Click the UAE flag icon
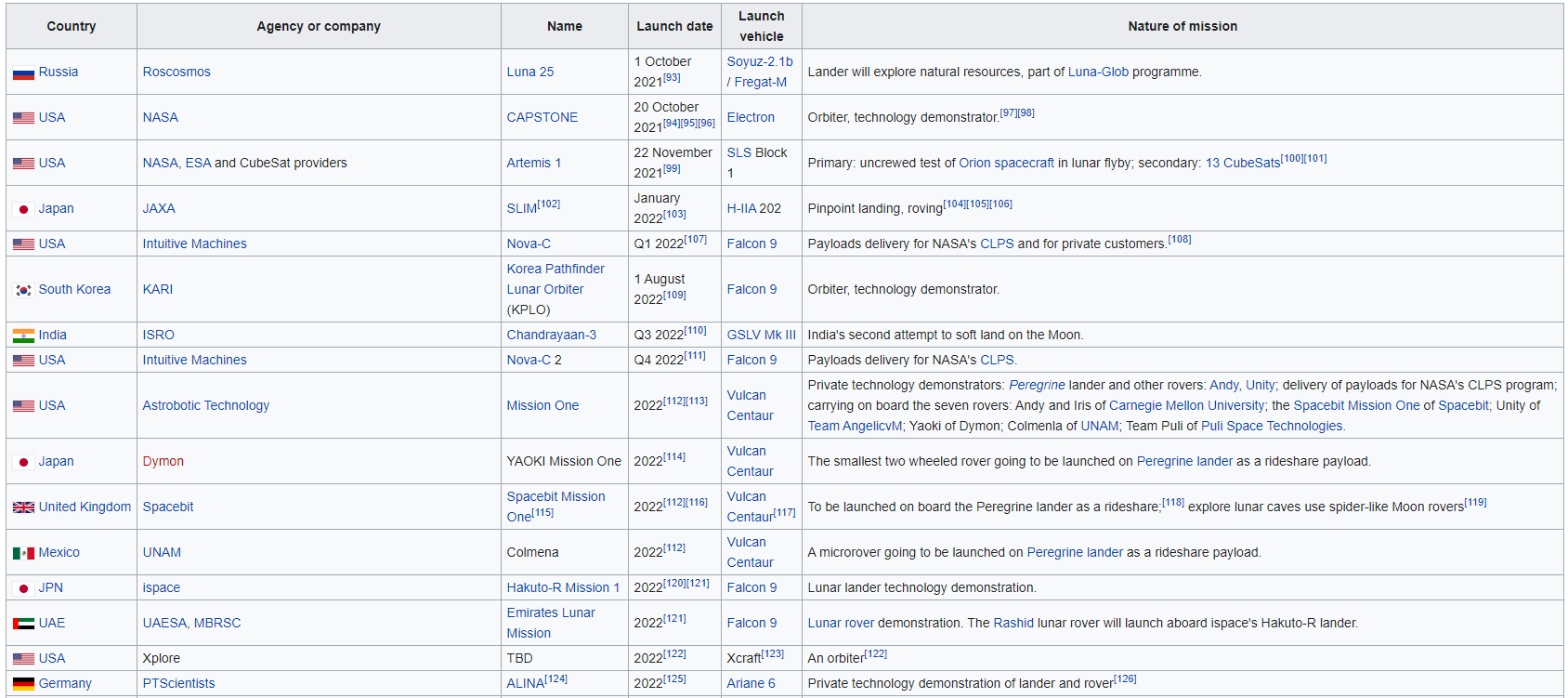Viewport: 1568px width, 698px height. click(23, 624)
